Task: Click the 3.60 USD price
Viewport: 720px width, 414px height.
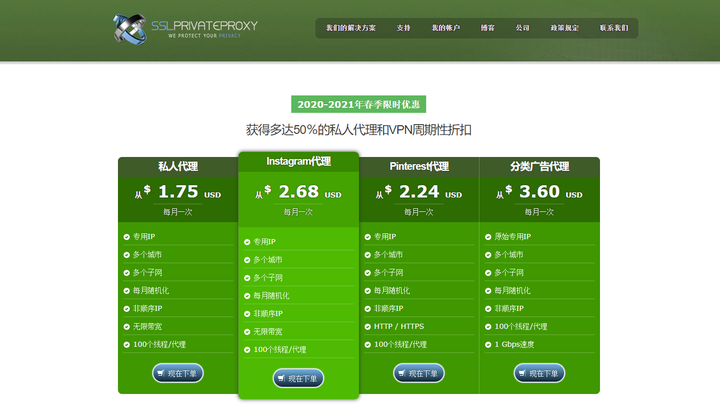Action: coord(539,192)
